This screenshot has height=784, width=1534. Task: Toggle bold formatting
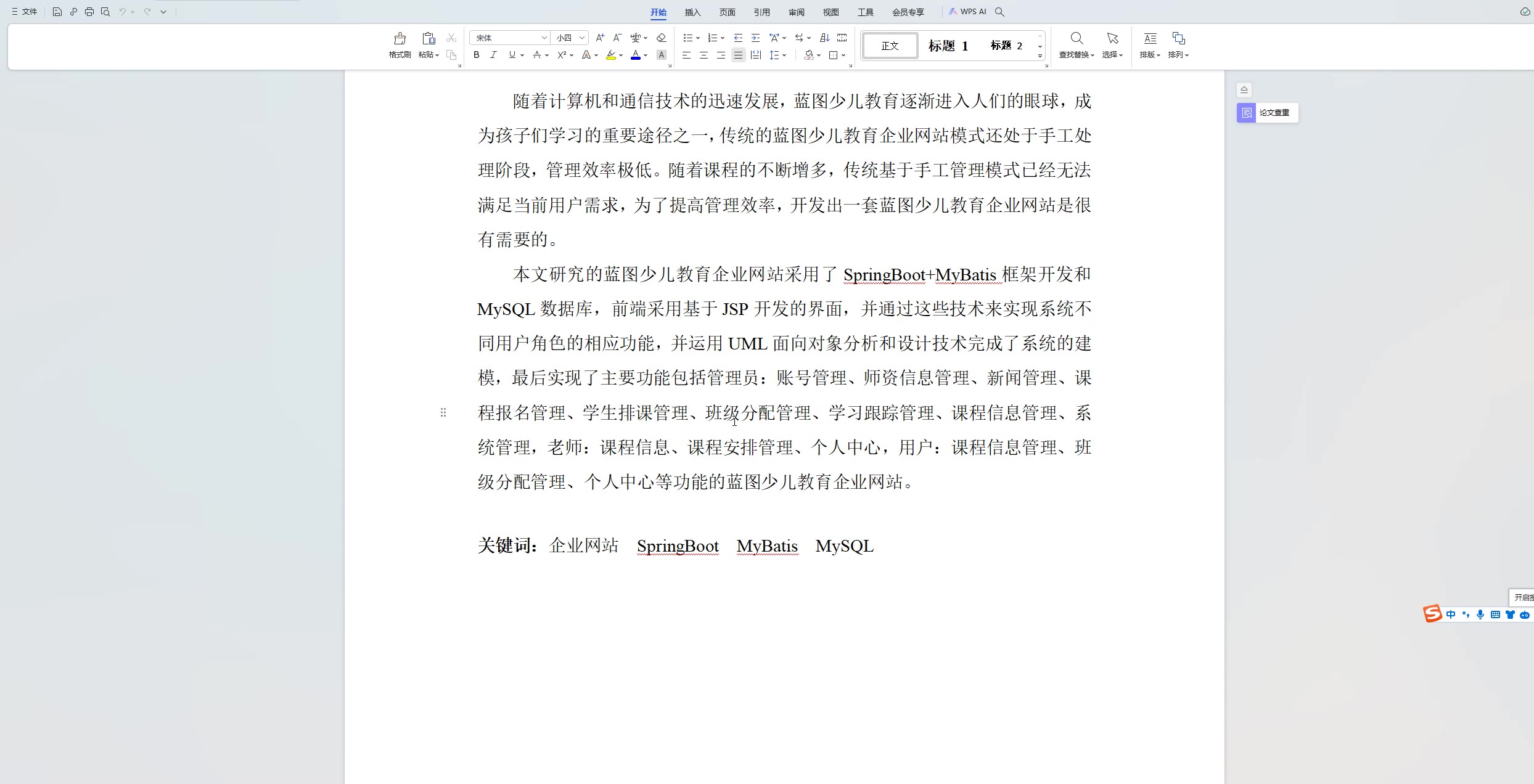coord(476,55)
